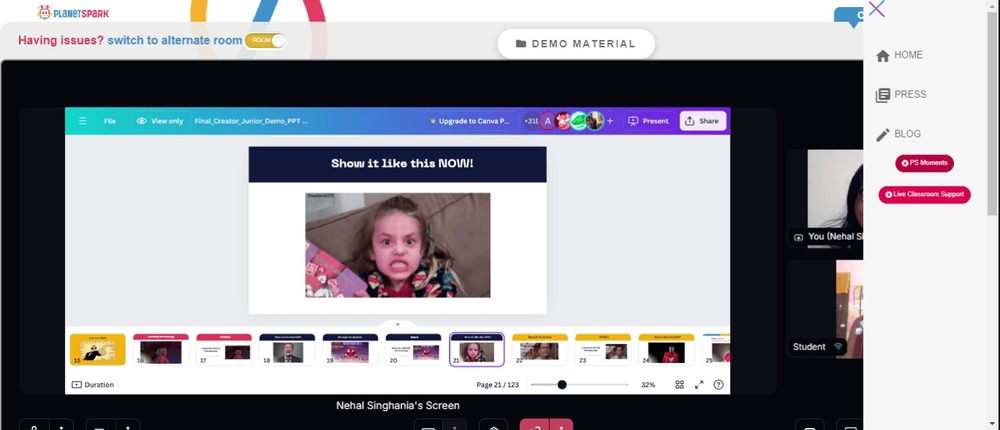Select slide thumbnail 17
1000x430 pixels.
[224, 350]
